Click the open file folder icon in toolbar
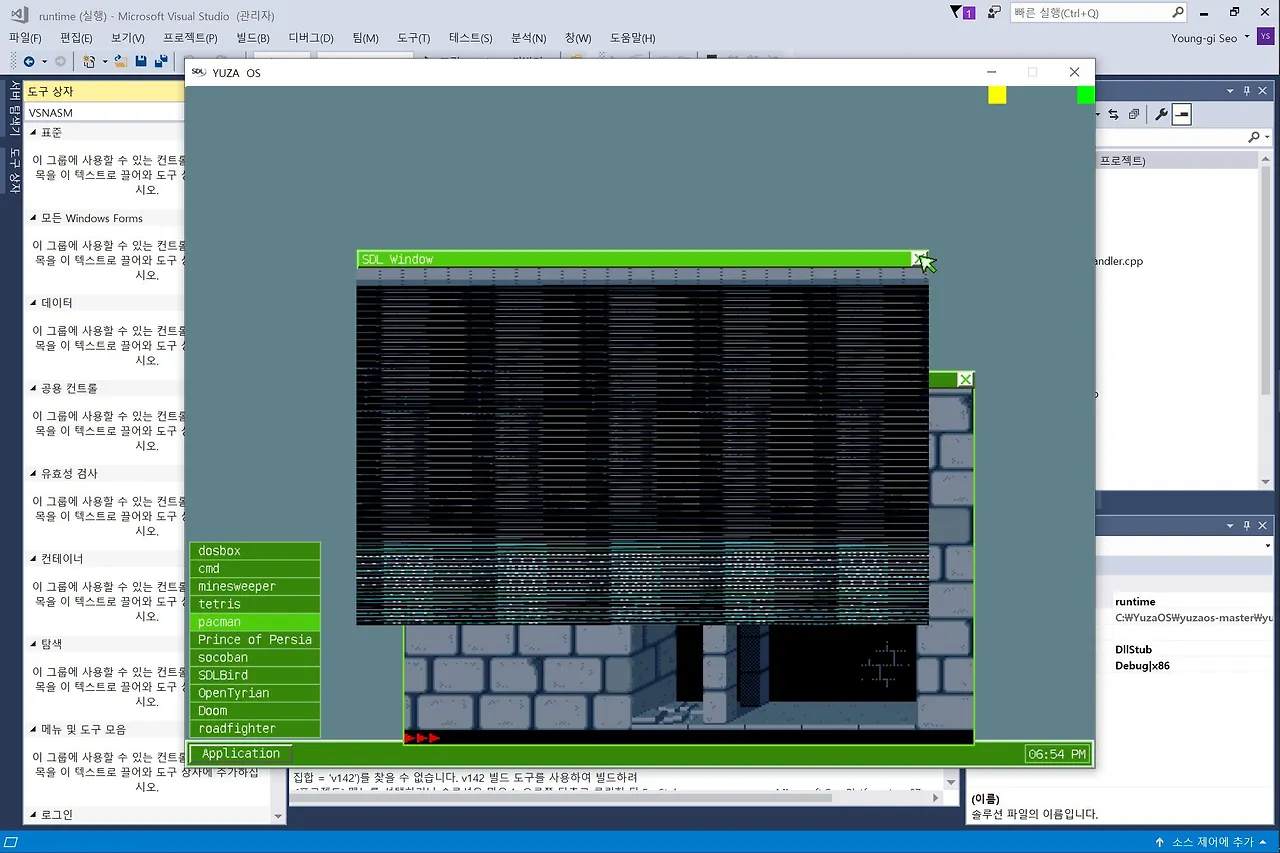 click(x=121, y=62)
